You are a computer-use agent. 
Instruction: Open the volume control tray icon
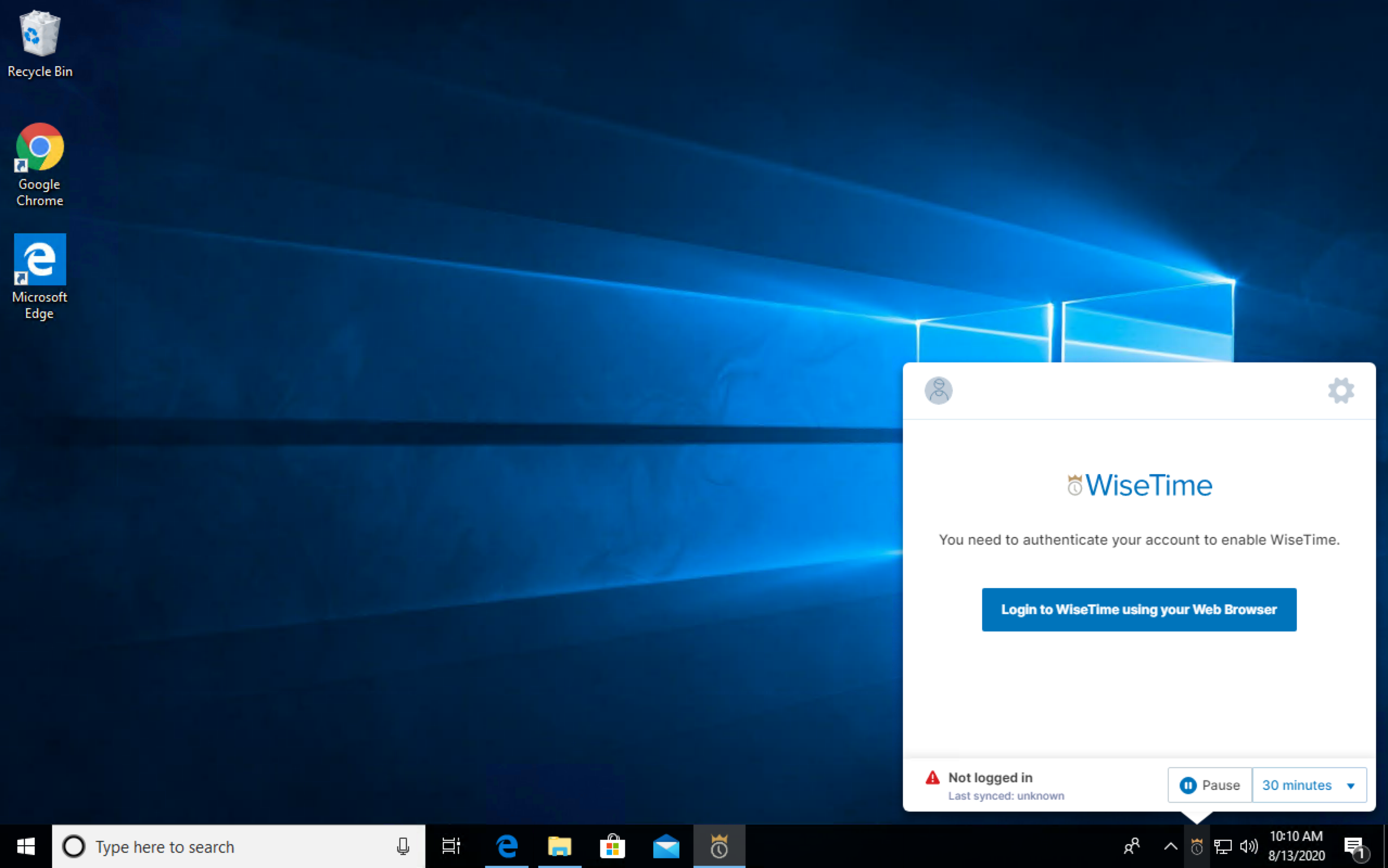coord(1249,846)
